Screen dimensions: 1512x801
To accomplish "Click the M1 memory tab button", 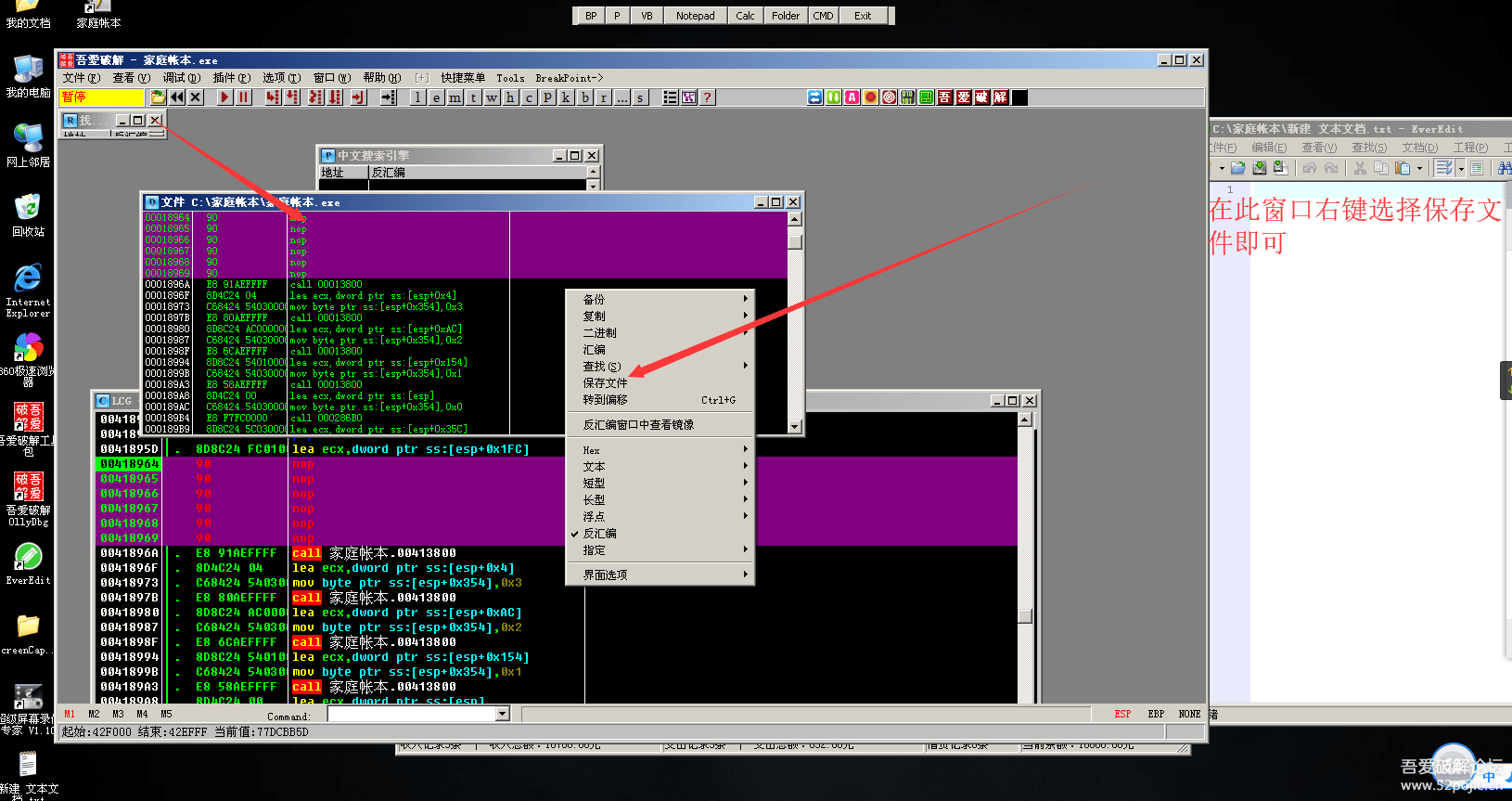I will [70, 714].
